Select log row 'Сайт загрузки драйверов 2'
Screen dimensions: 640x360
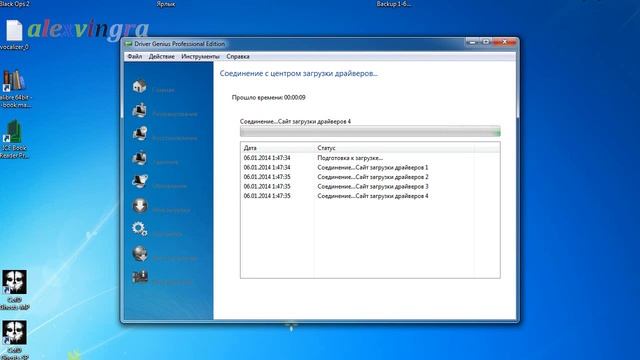click(x=370, y=177)
